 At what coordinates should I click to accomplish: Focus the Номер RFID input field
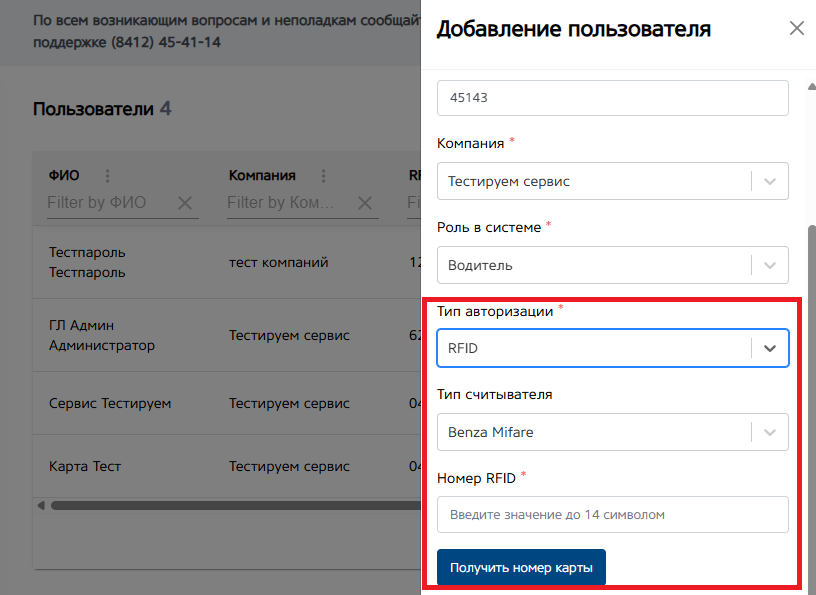[613, 514]
